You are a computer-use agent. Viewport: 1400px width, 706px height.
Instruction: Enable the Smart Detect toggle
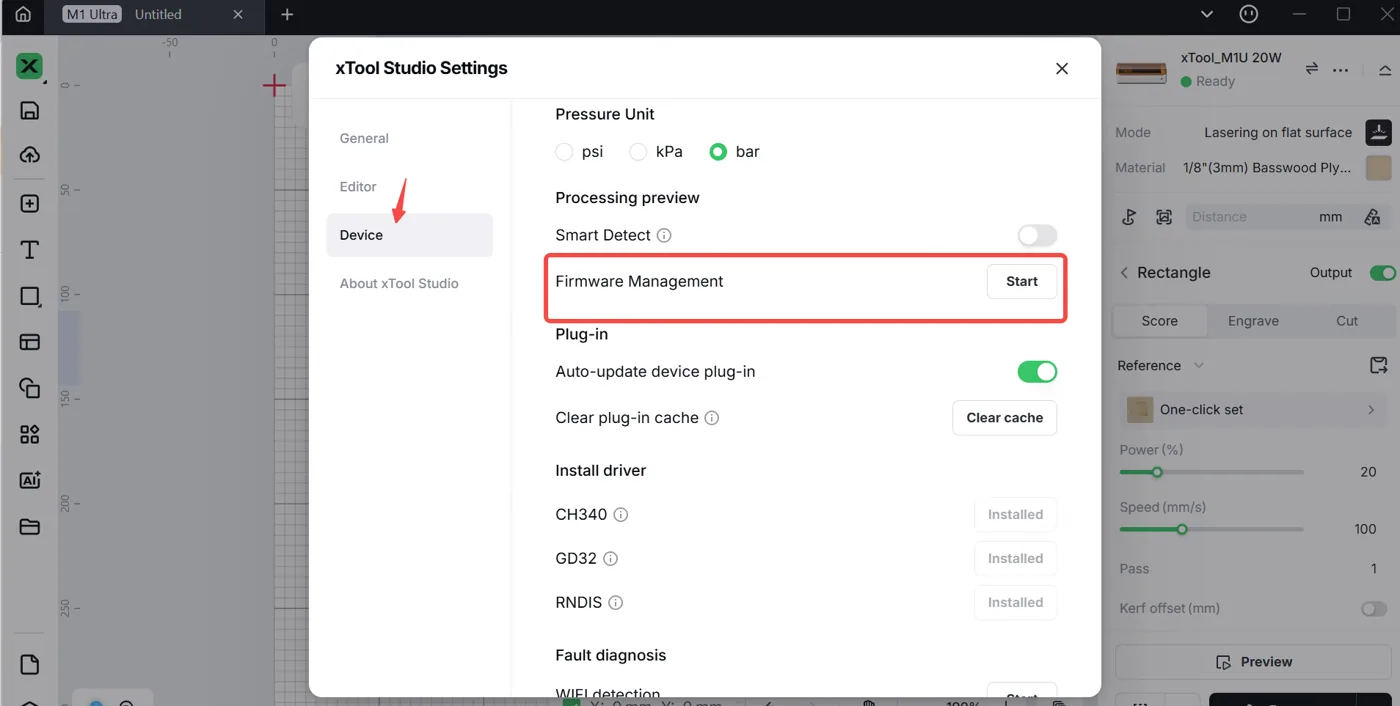point(1037,236)
